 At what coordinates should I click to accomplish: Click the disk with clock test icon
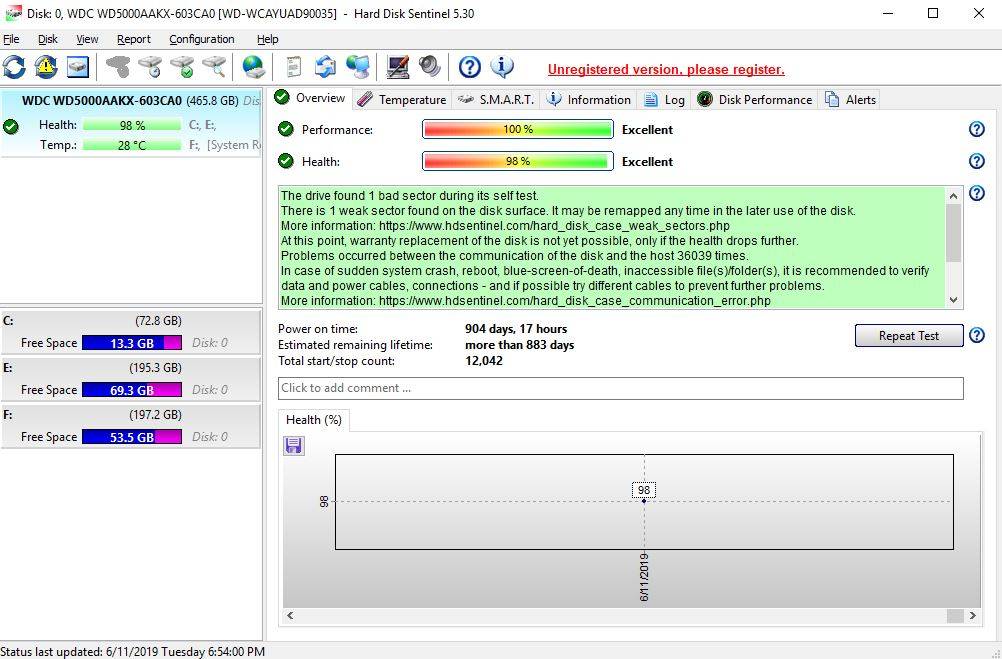151,66
